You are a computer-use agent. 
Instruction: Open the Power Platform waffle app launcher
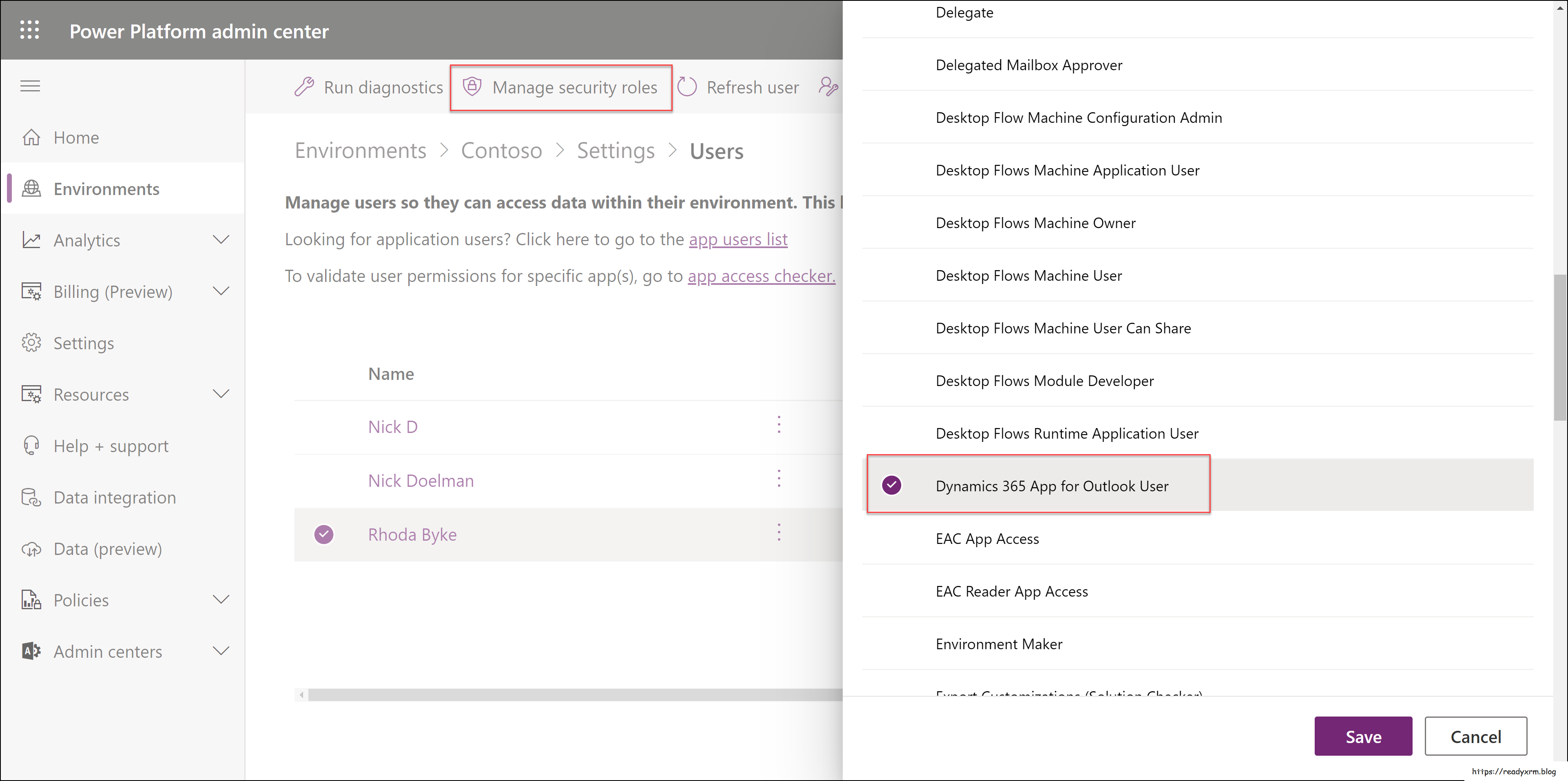pos(29,30)
